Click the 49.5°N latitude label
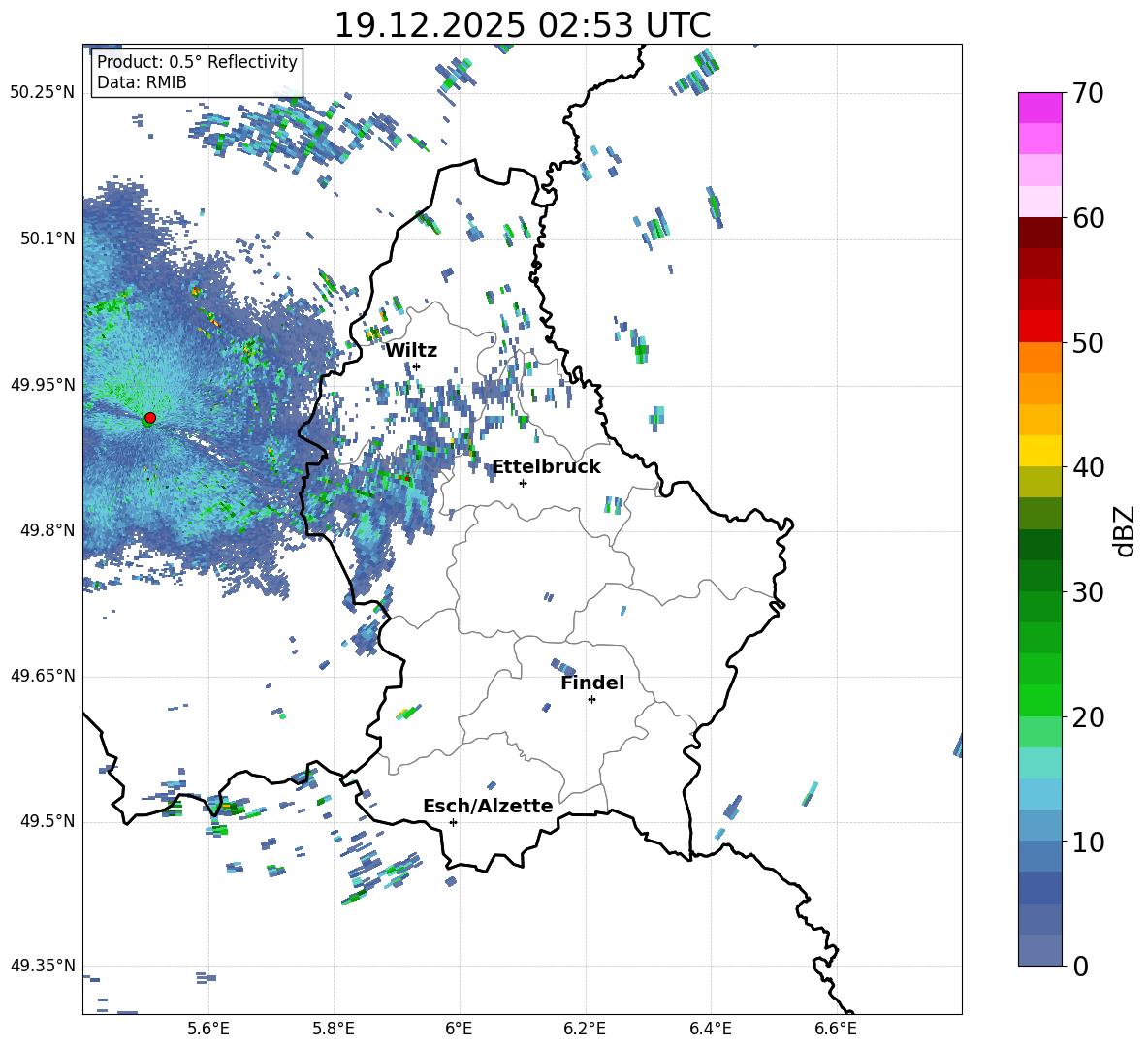 pos(48,821)
